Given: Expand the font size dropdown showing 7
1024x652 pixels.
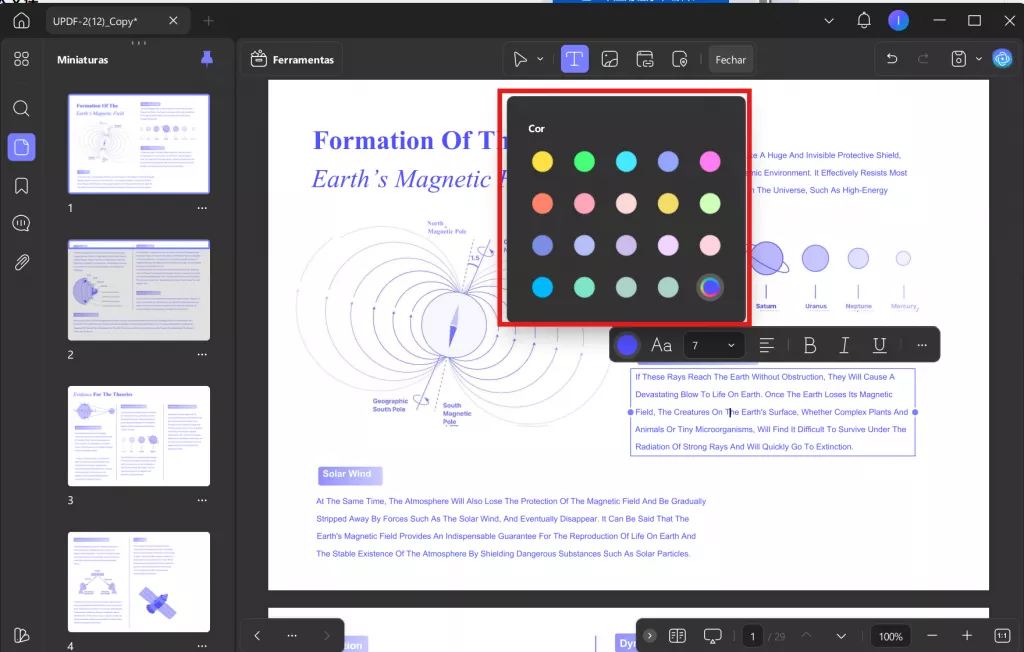Looking at the screenshot, I should [x=713, y=345].
